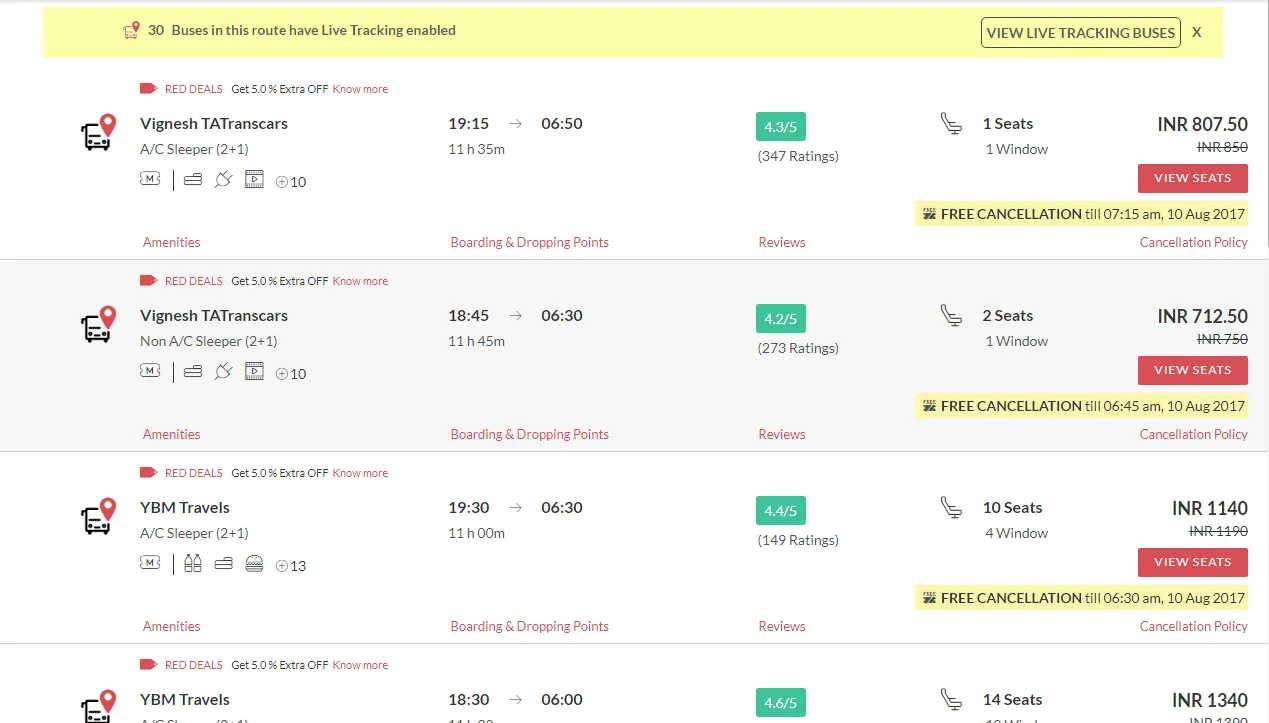
Task: Expand +13 more amenities for YBM Travels
Action: point(291,566)
